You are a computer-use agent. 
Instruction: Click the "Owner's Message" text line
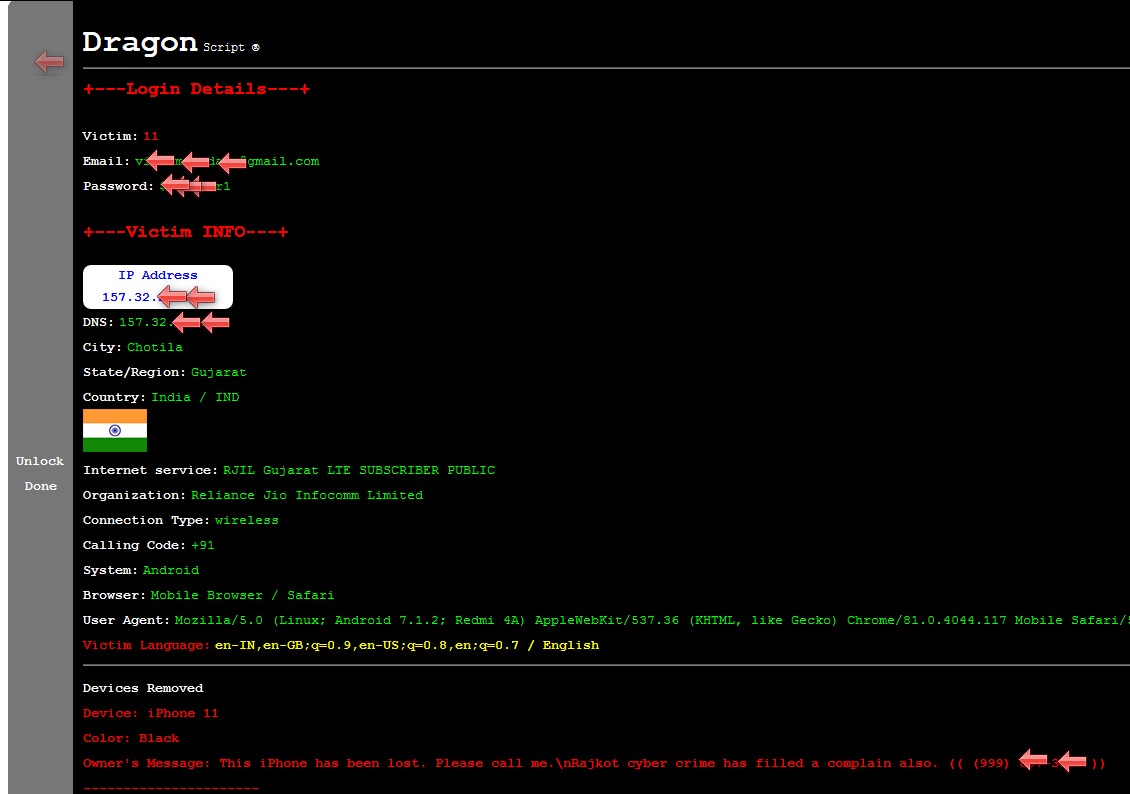pos(594,763)
